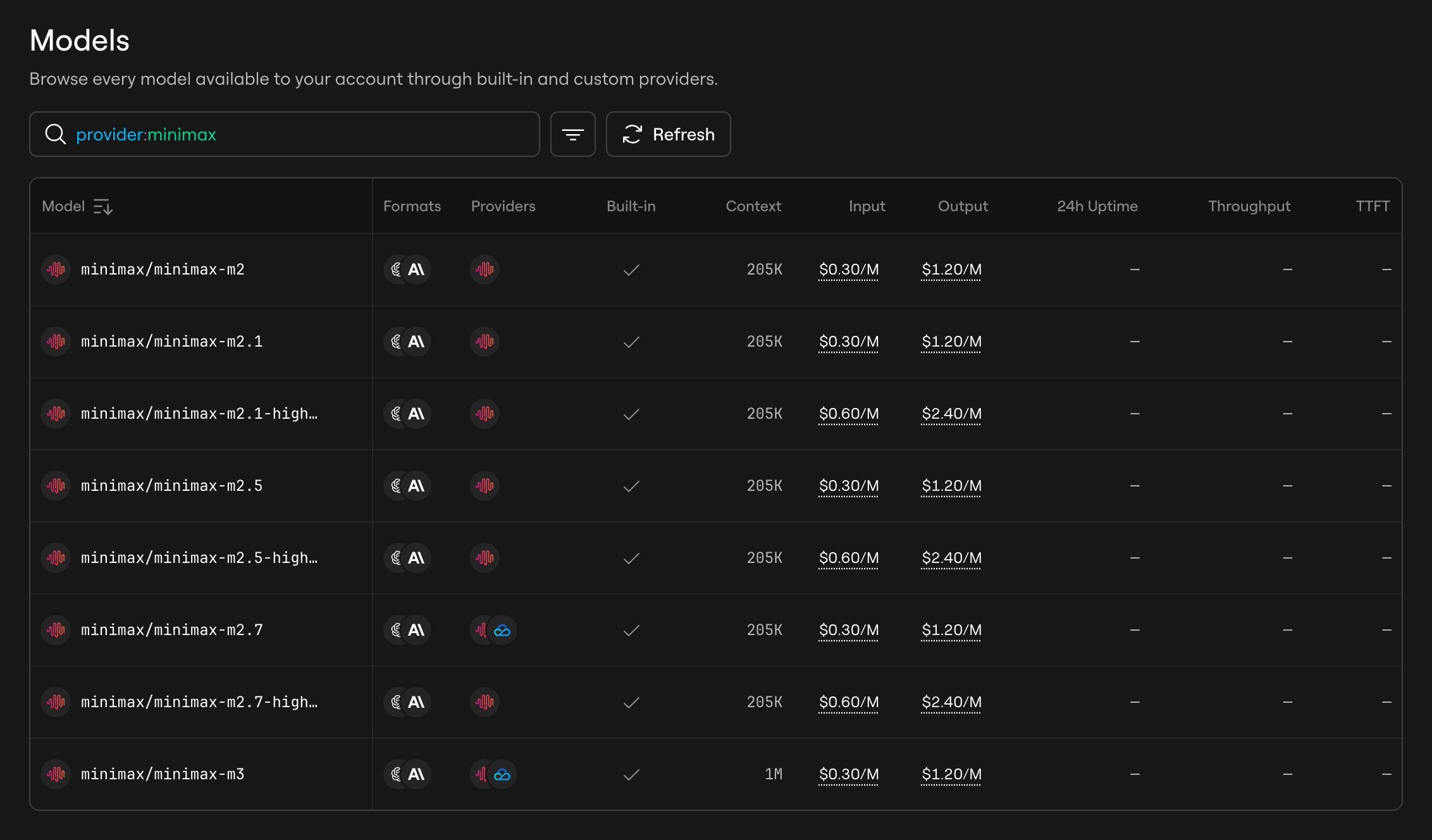This screenshot has width=1432, height=840.
Task: Click the built-in checkmark for minimax-m2
Action: pyautogui.click(x=631, y=270)
